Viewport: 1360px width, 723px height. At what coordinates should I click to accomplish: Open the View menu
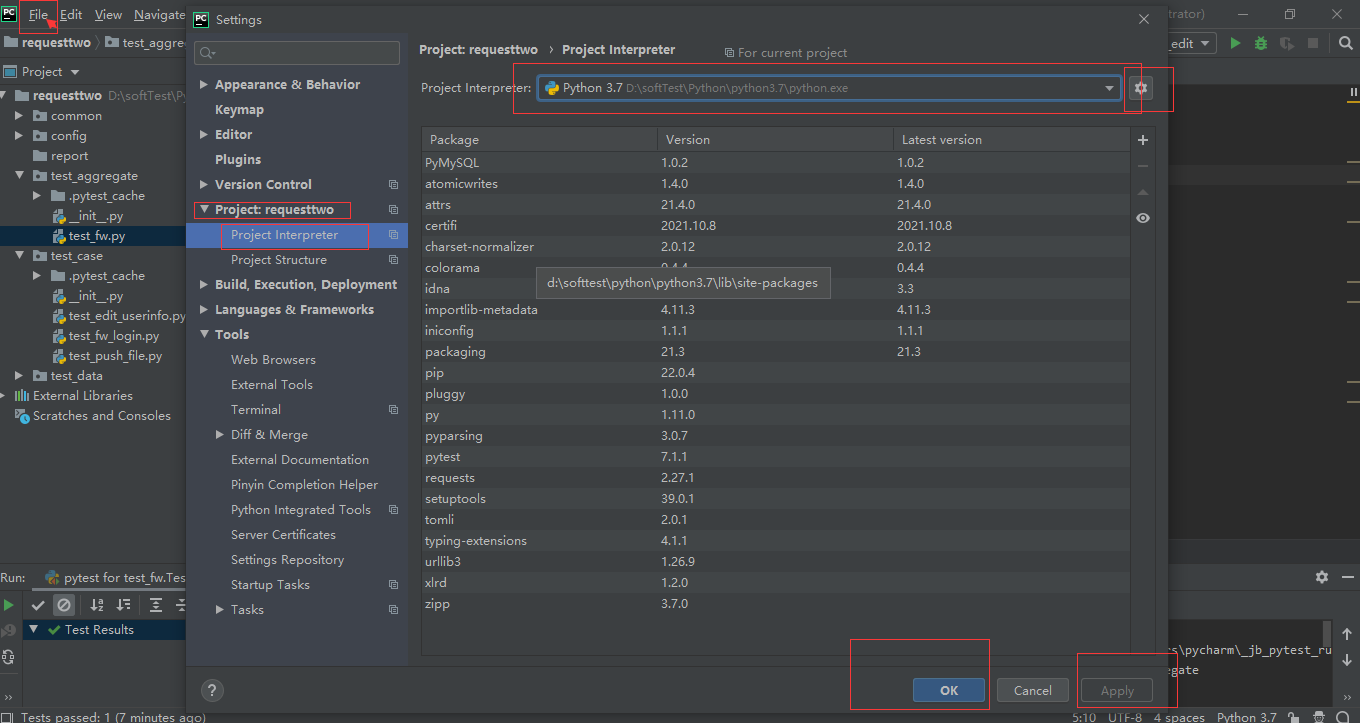(108, 15)
